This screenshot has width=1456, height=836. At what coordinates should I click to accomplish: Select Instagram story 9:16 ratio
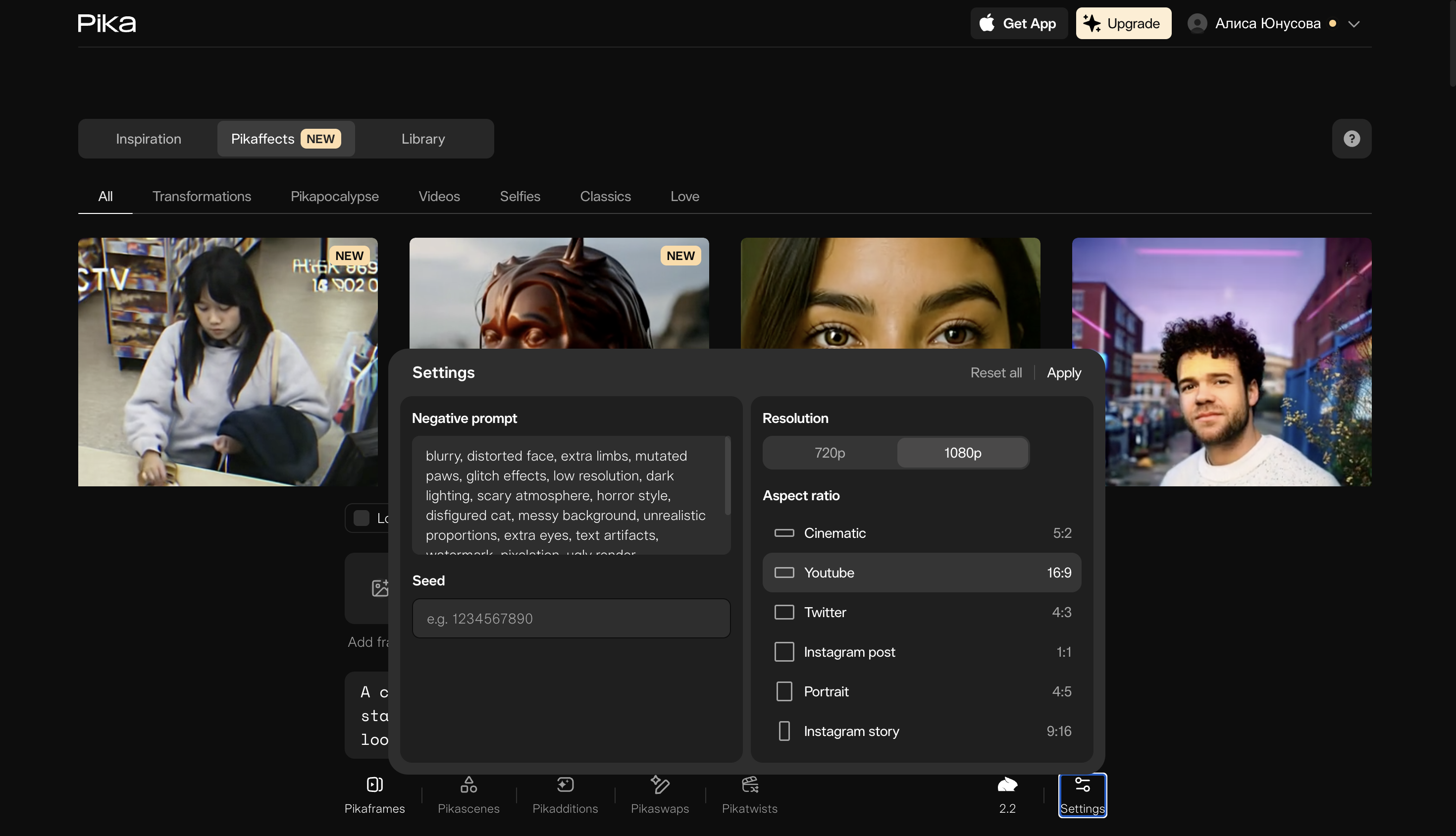pyautogui.click(x=922, y=731)
